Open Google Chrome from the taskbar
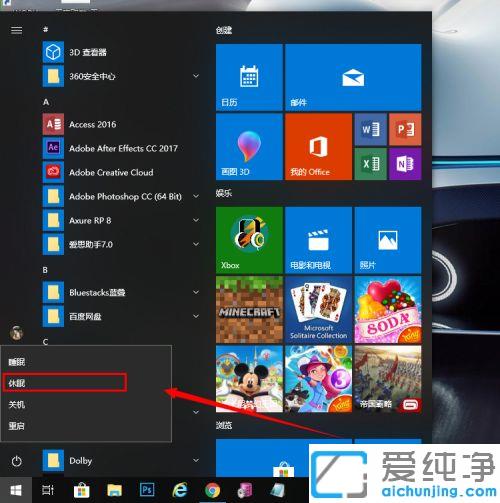Image resolution: width=500 pixels, height=503 pixels. point(212,490)
